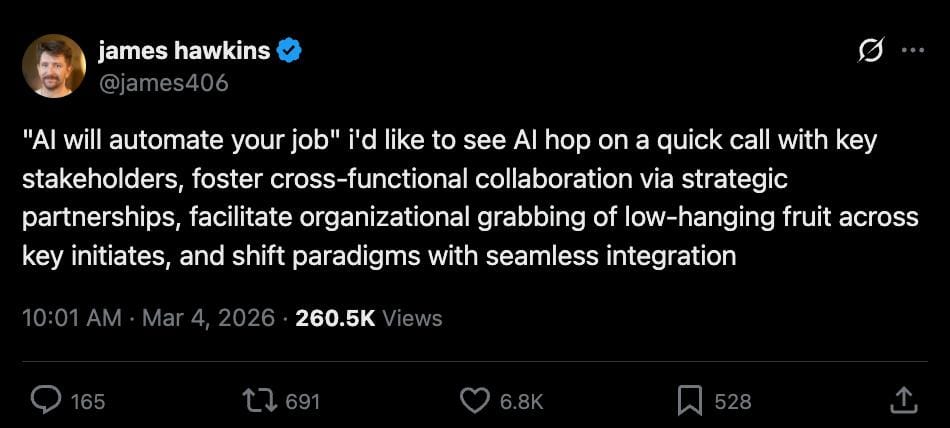Click the 260.5K view count number
The height and width of the screenshot is (428, 950).
(x=335, y=318)
